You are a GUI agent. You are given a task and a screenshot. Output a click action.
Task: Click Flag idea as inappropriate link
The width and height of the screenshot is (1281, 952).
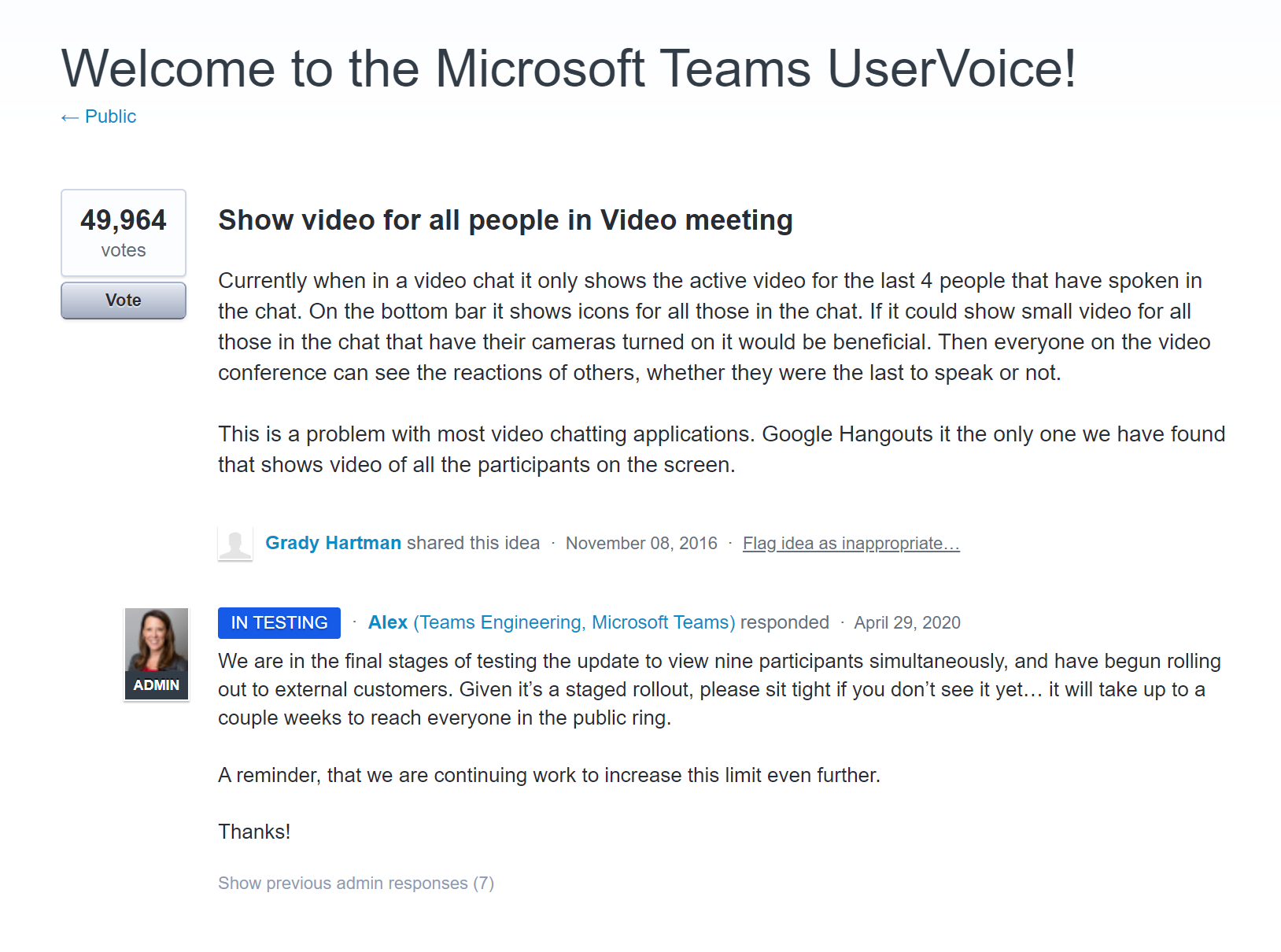(x=851, y=544)
